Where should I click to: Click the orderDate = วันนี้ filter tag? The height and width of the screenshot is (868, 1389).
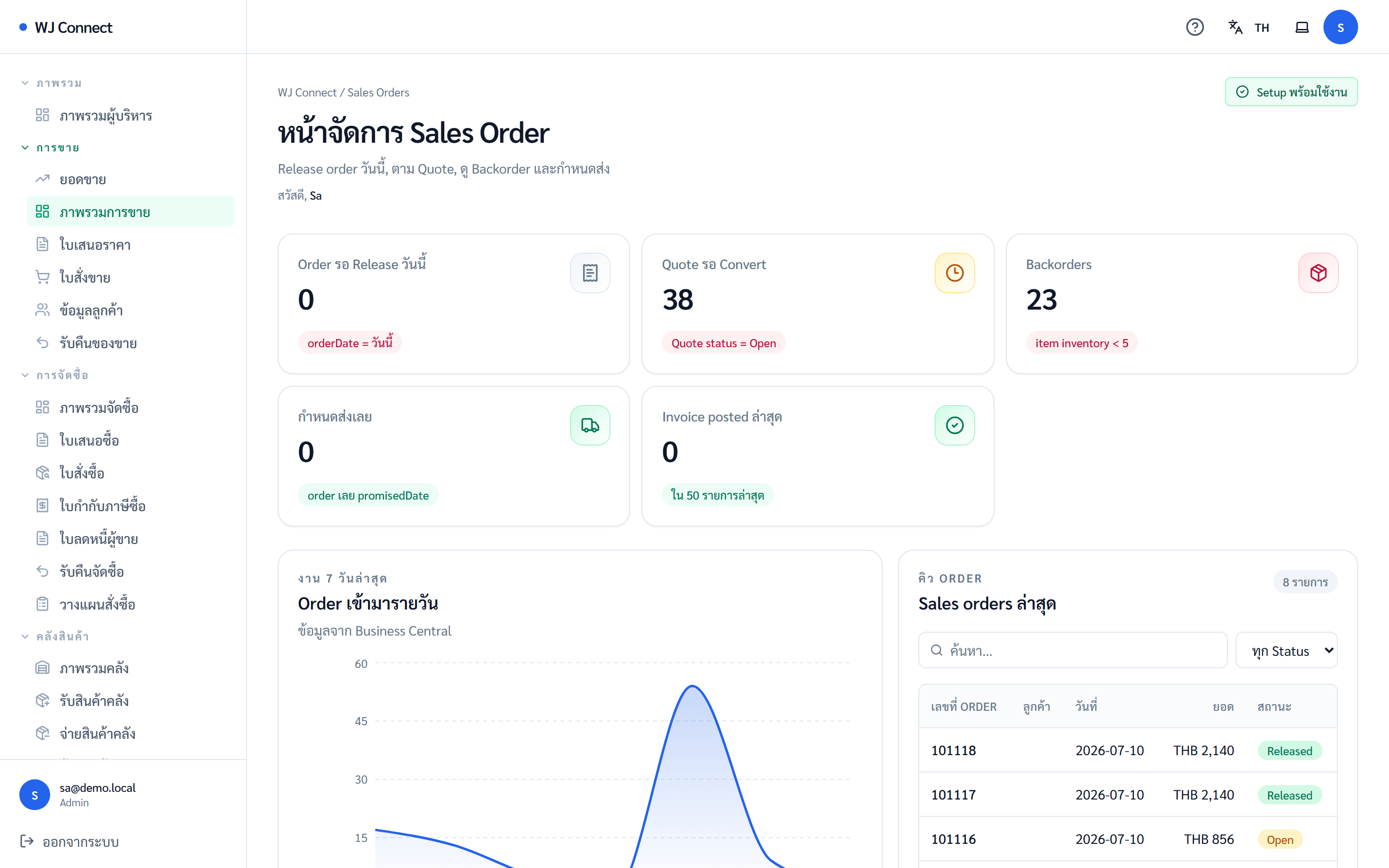click(x=350, y=343)
